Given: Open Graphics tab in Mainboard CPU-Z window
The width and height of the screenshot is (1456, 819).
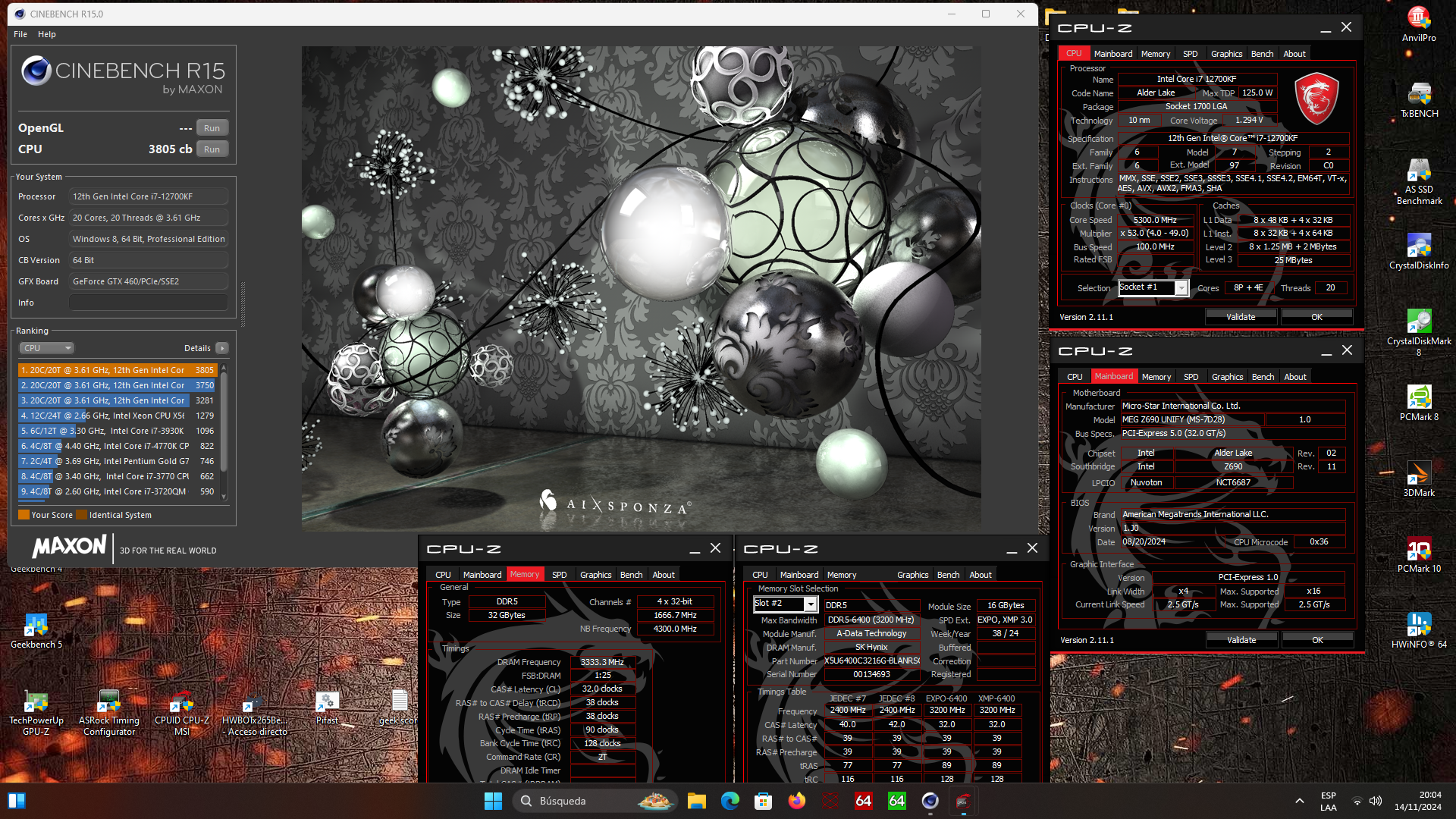Looking at the screenshot, I should coord(1227,377).
